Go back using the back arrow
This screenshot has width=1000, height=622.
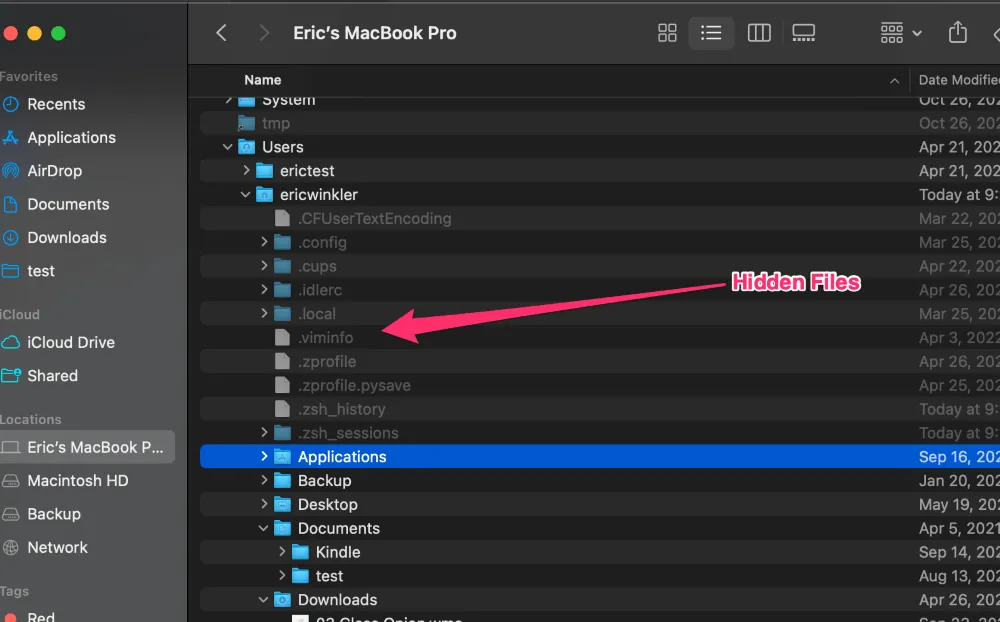pyautogui.click(x=222, y=33)
